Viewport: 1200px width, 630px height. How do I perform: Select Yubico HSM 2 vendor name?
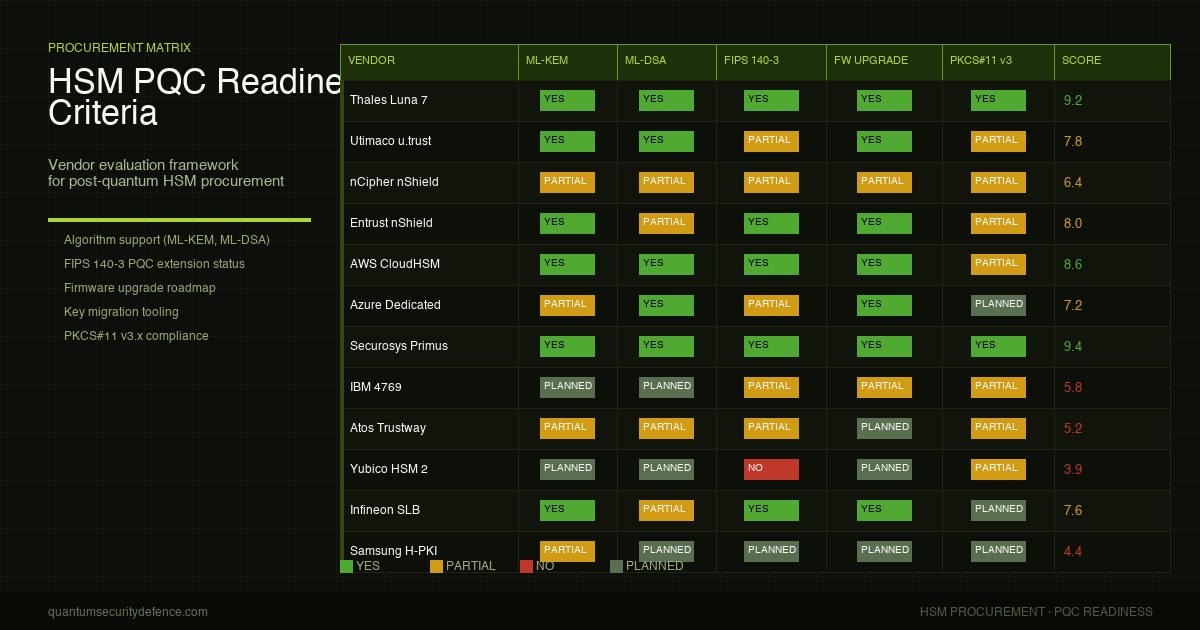click(x=389, y=469)
